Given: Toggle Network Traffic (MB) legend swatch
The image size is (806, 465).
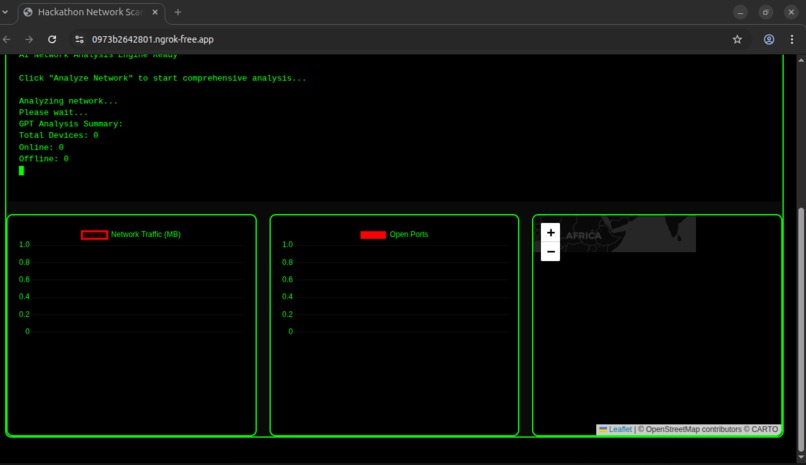Looking at the screenshot, I should [x=94, y=235].
